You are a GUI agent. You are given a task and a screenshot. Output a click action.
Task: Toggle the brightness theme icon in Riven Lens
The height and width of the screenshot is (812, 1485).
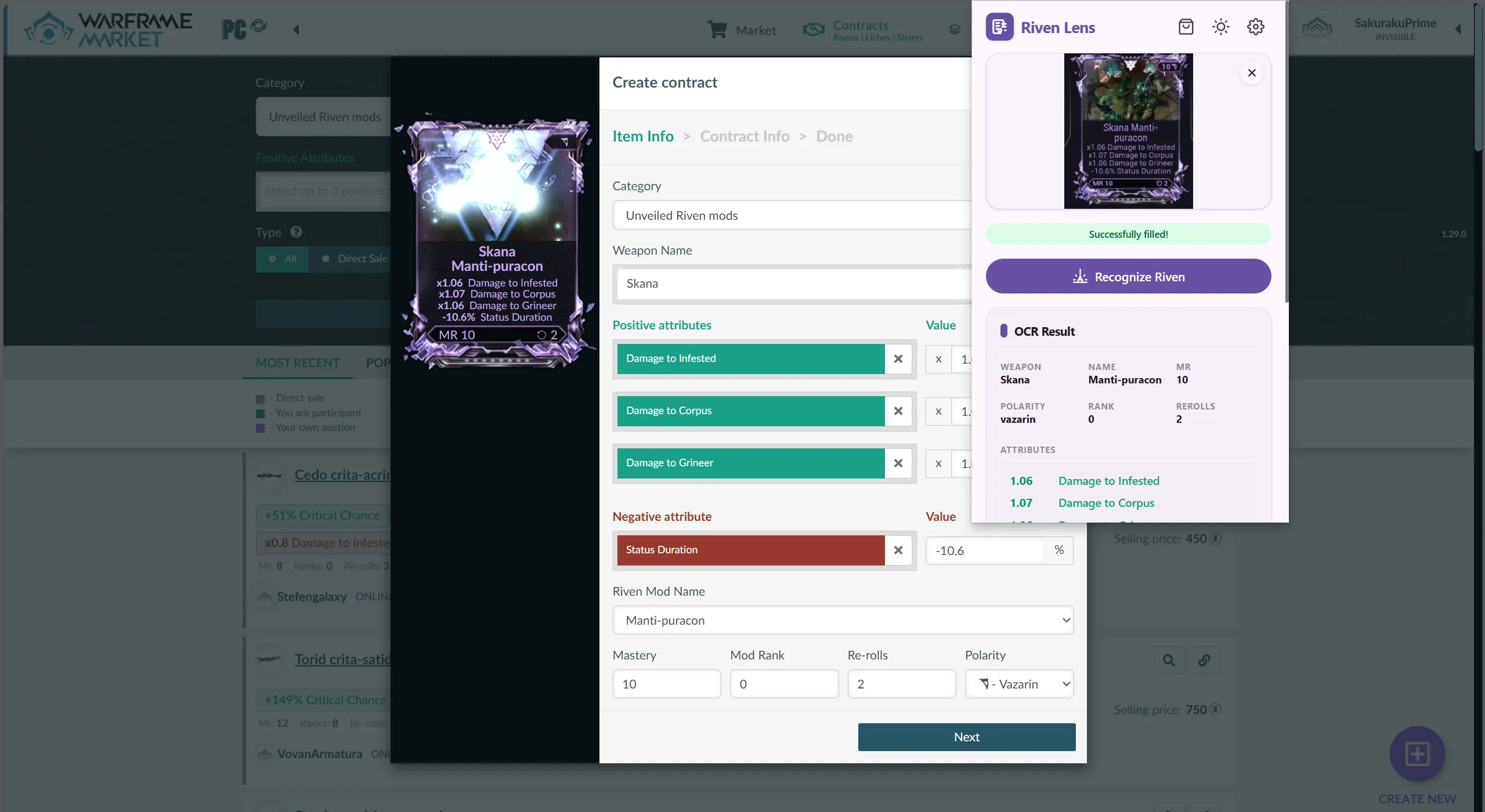(x=1220, y=26)
